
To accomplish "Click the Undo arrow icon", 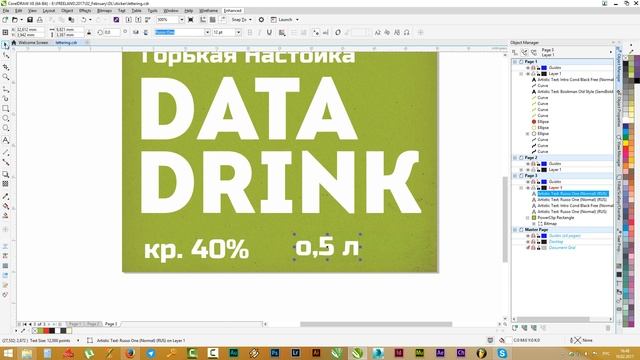I will [x=84, y=20].
